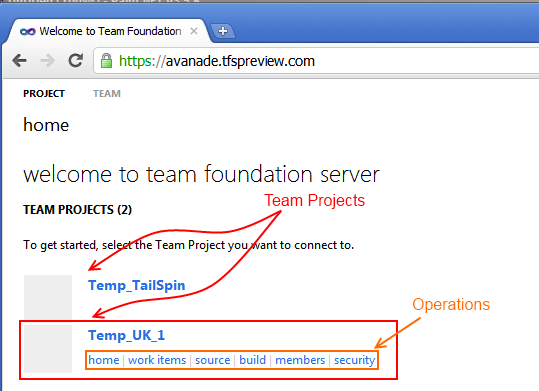Click the 'home' page title text
Screen dimensions: 539x391
pyautogui.click(x=46, y=125)
